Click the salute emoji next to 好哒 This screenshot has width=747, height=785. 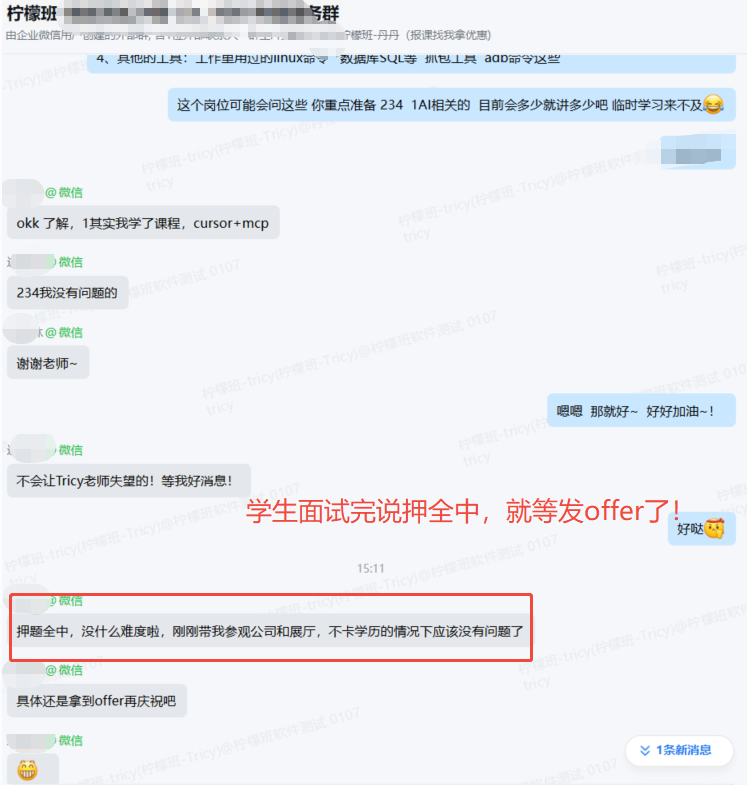(x=714, y=529)
